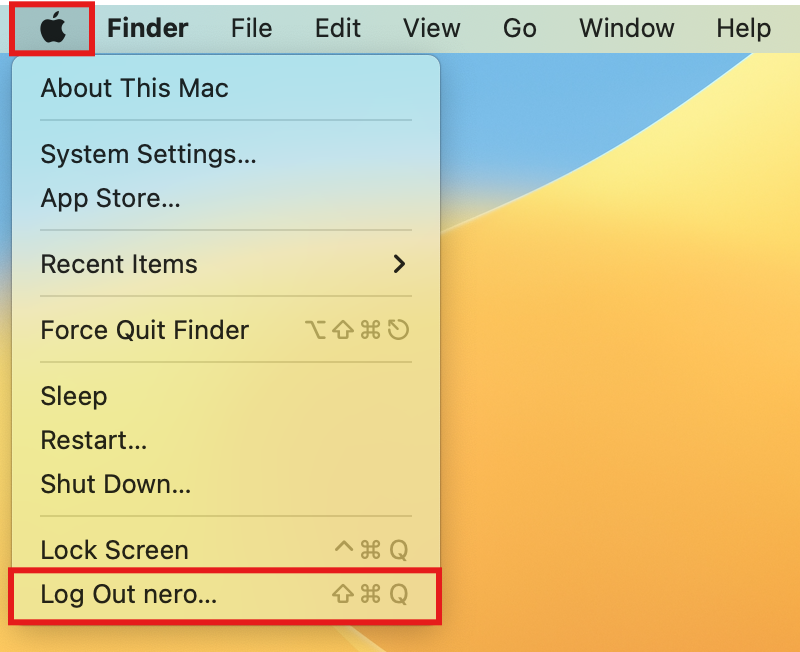Open the File menu
This screenshot has height=652, width=800.
pyautogui.click(x=252, y=28)
